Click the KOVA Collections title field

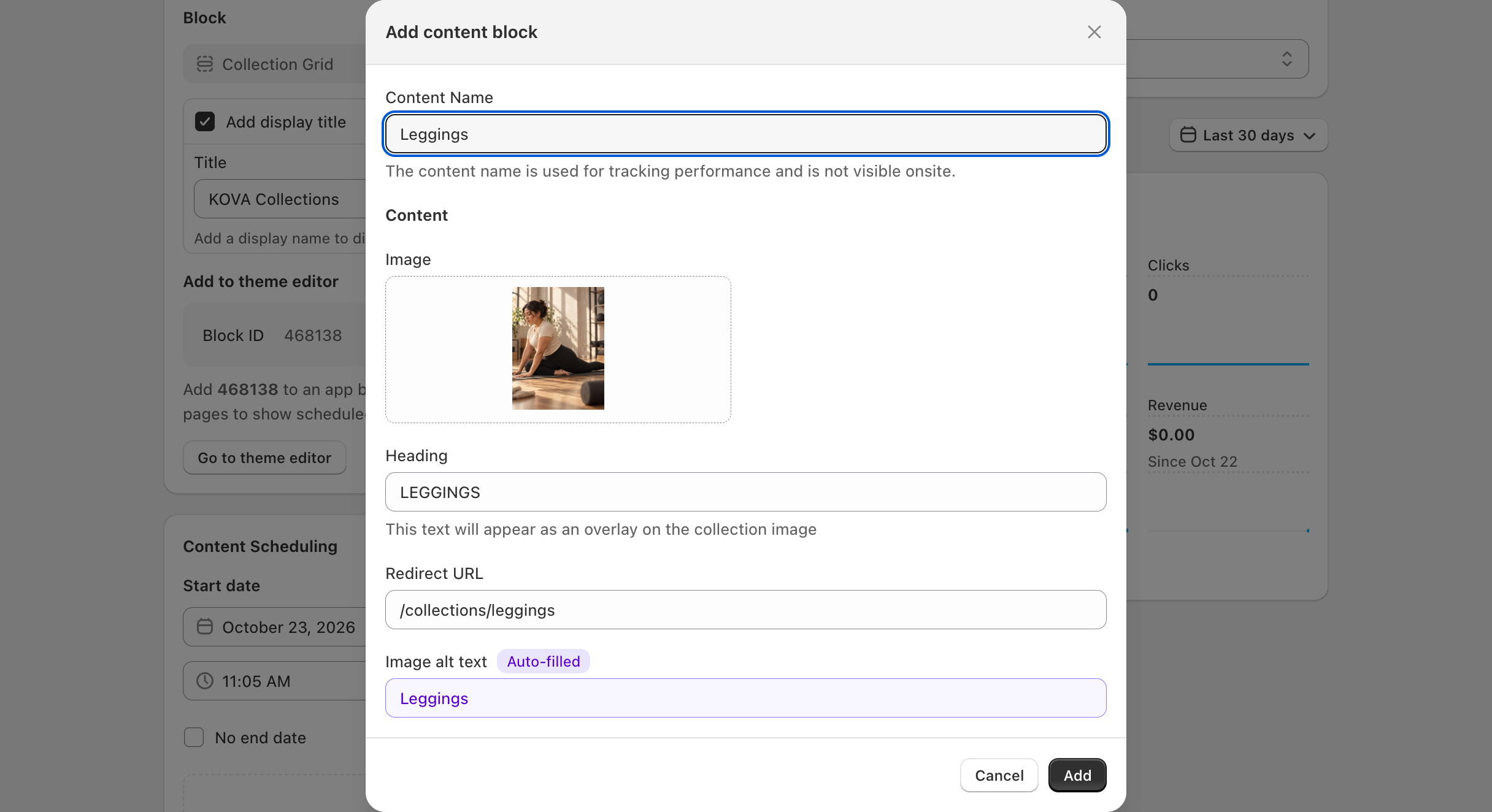(281, 199)
